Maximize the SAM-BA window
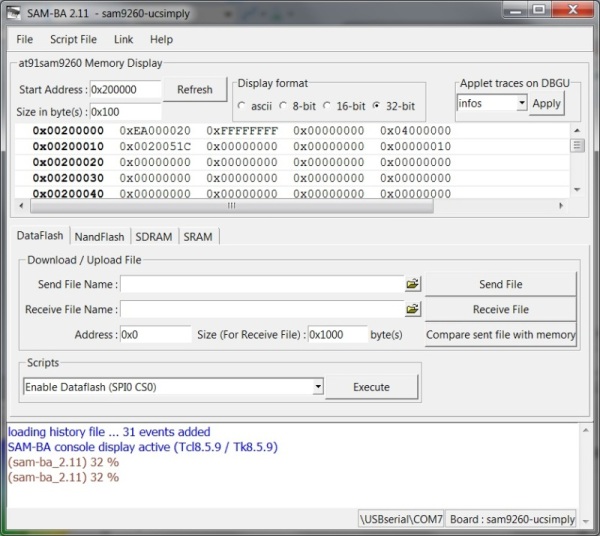The width and height of the screenshot is (600, 536). (539, 10)
